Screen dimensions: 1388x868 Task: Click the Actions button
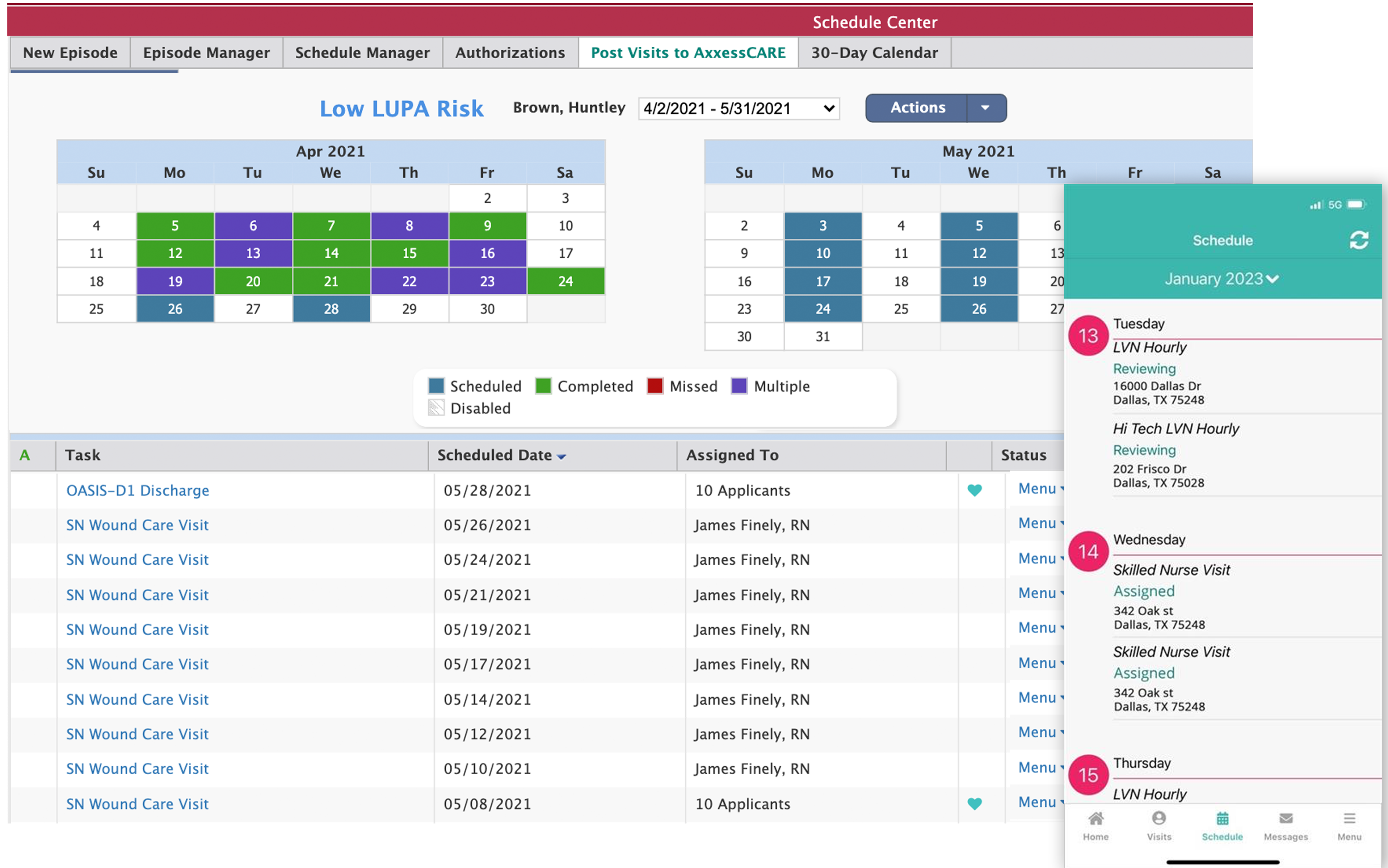click(917, 108)
